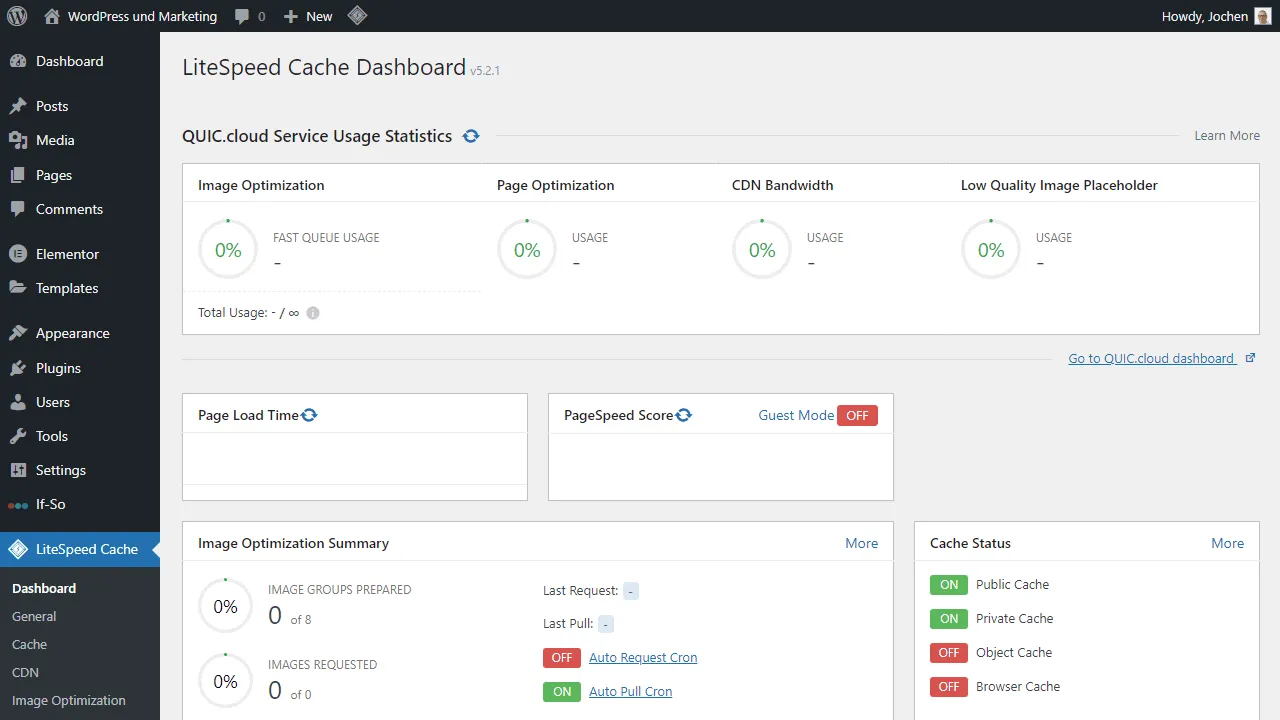The width and height of the screenshot is (1280, 720).
Task: Select Cache submenu item
Action: [x=29, y=644]
